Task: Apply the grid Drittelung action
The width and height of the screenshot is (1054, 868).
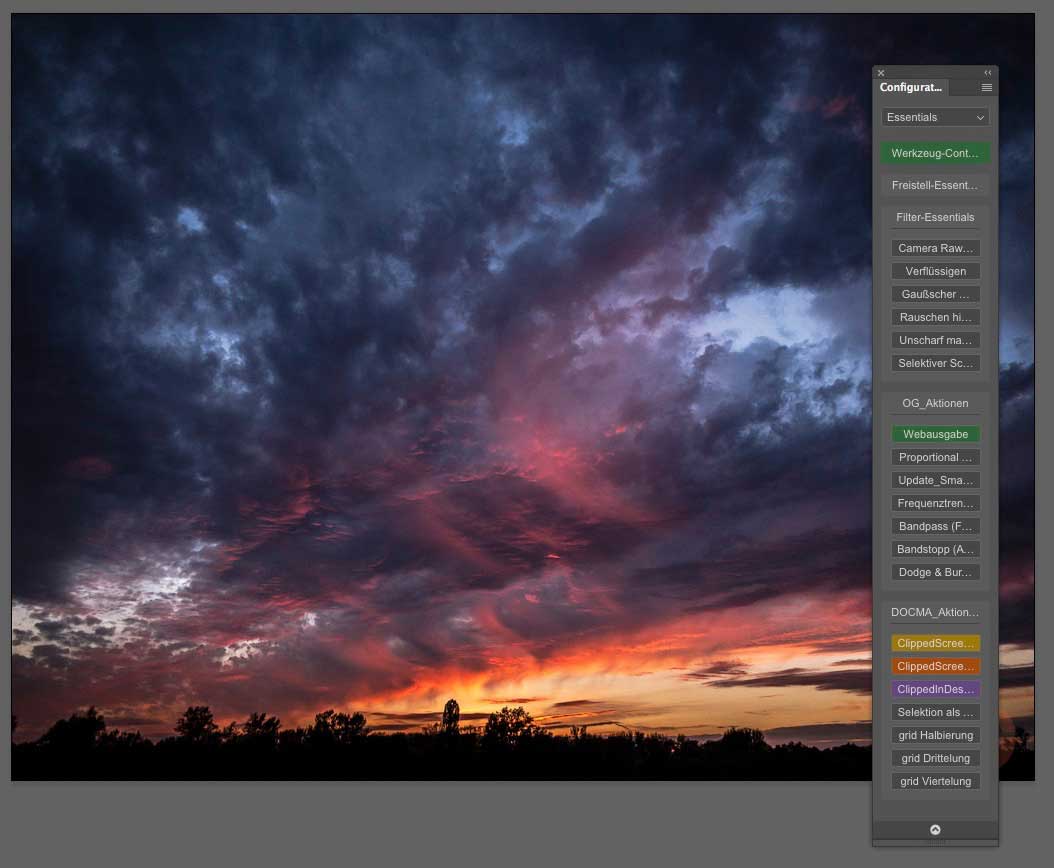Action: [x=935, y=758]
